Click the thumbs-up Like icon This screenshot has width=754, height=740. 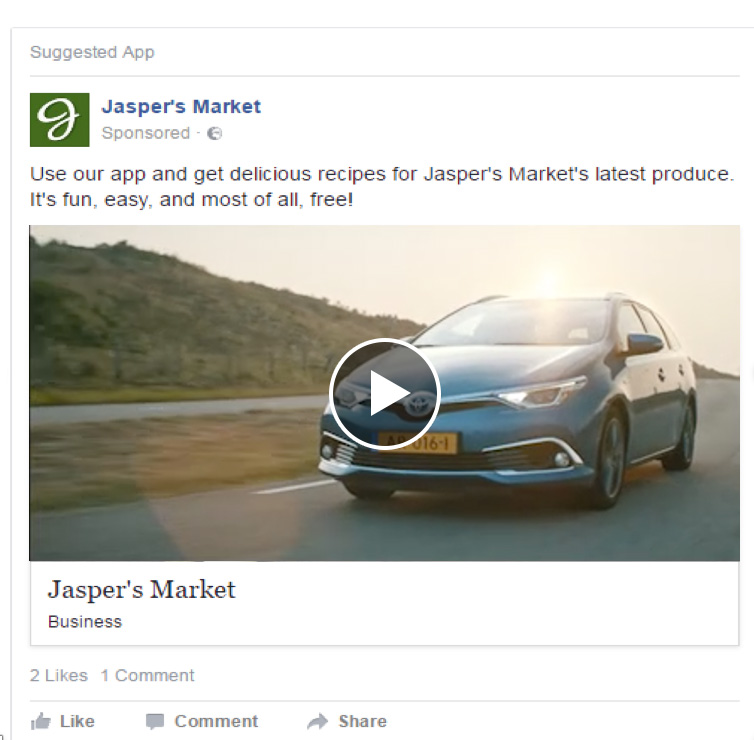[x=41, y=721]
